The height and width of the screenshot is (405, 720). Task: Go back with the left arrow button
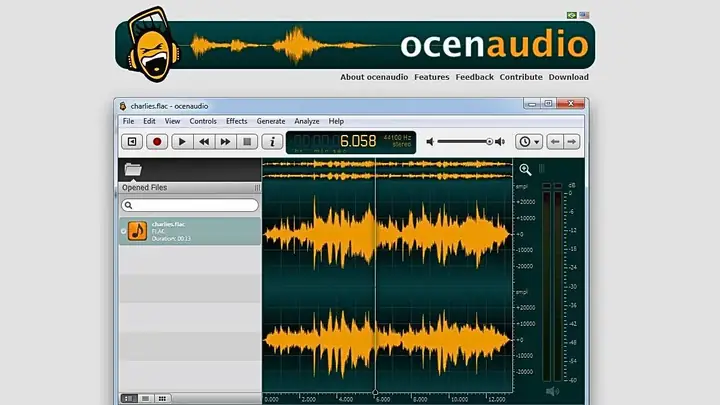click(x=555, y=141)
